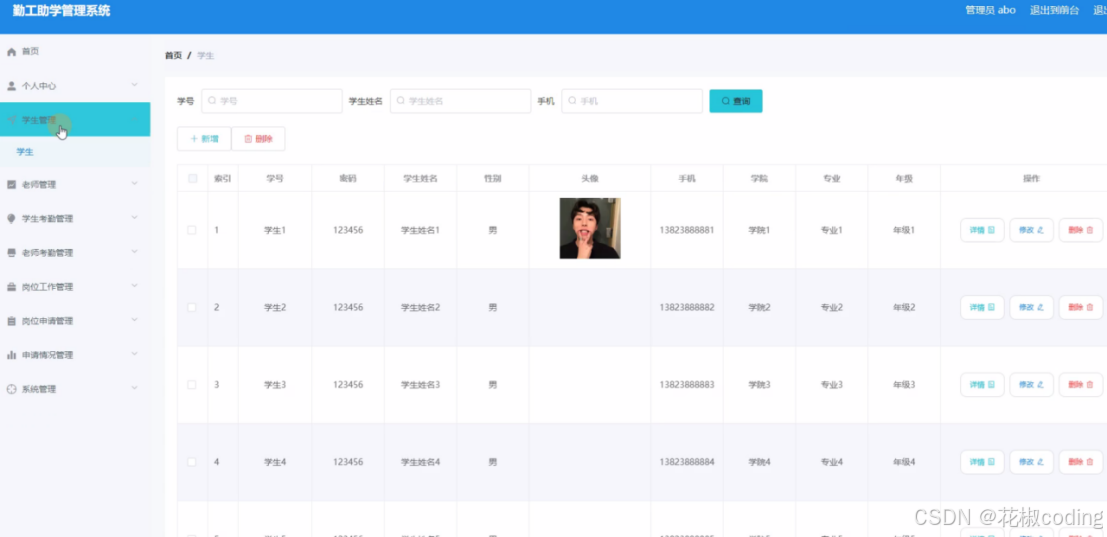Image resolution: width=1107 pixels, height=537 pixels.
Task: Click phone number 13823888882
Action: point(687,308)
